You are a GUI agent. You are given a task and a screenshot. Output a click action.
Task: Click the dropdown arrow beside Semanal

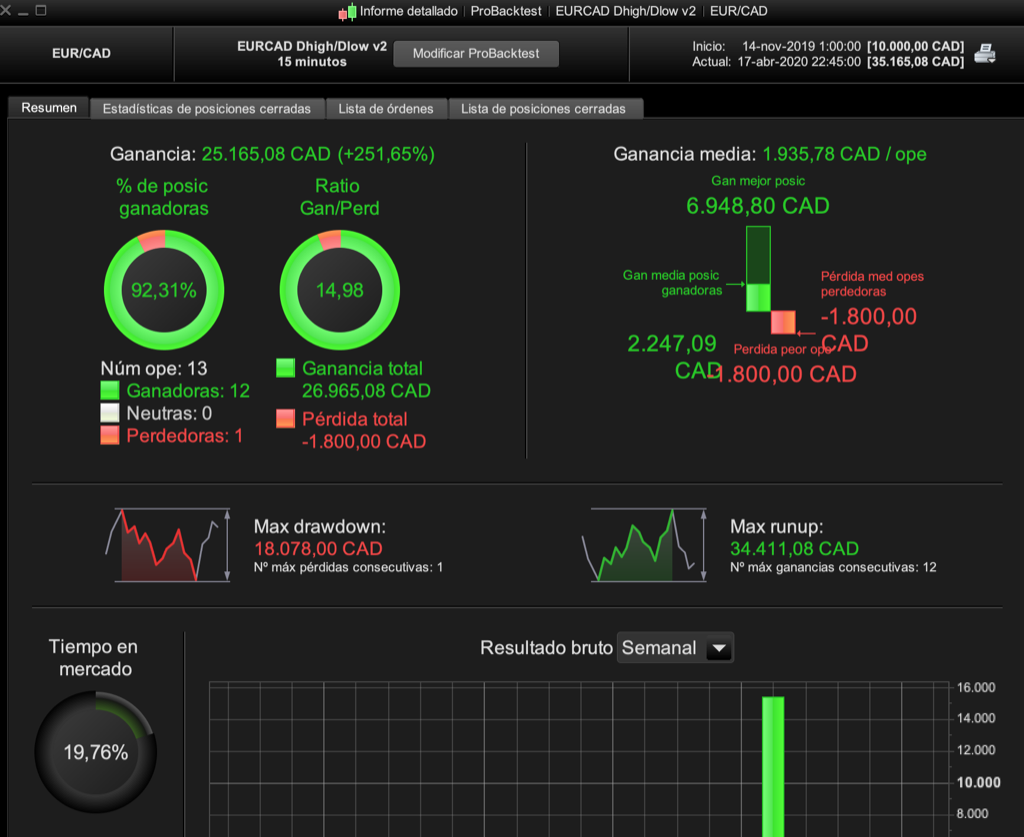[x=719, y=648]
